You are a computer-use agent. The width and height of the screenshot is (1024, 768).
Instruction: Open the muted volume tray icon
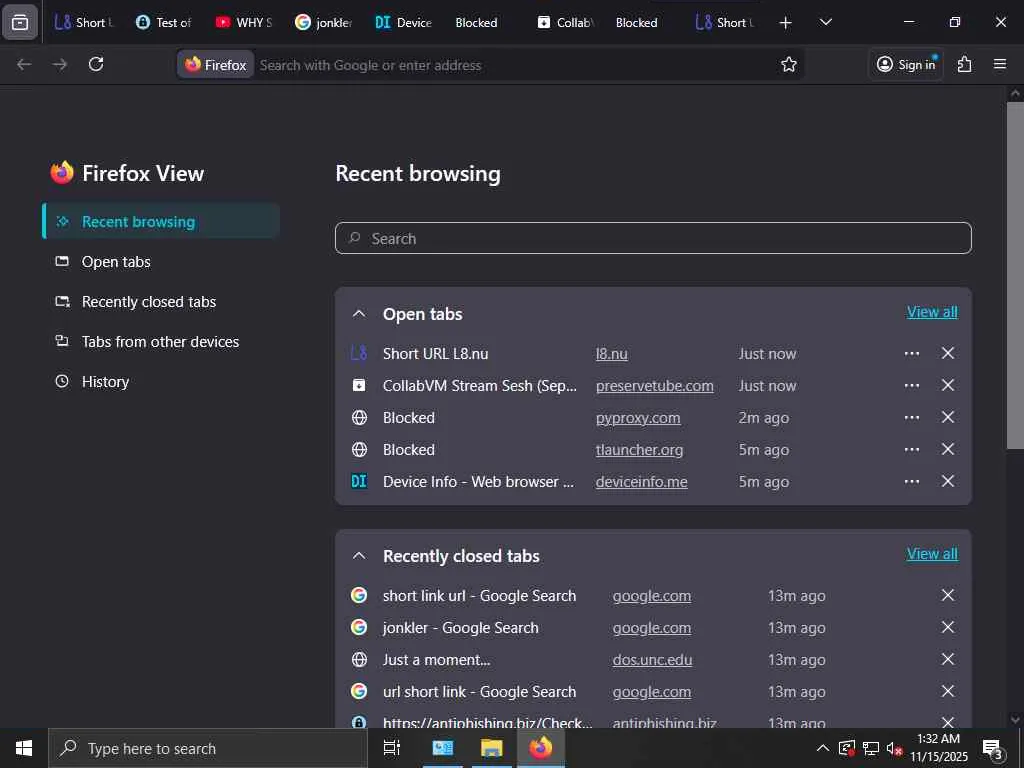coord(895,748)
